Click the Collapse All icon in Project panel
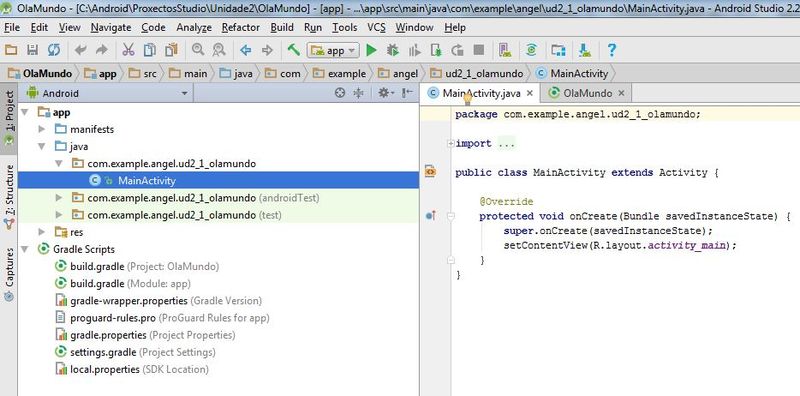The image size is (800, 396). 359,93
